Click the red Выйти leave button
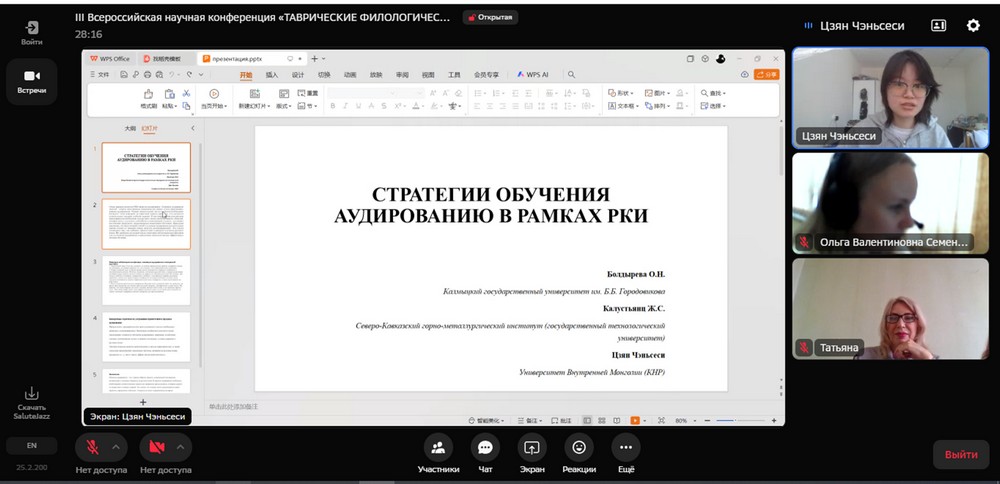This screenshot has height=484, width=1000. [x=961, y=454]
